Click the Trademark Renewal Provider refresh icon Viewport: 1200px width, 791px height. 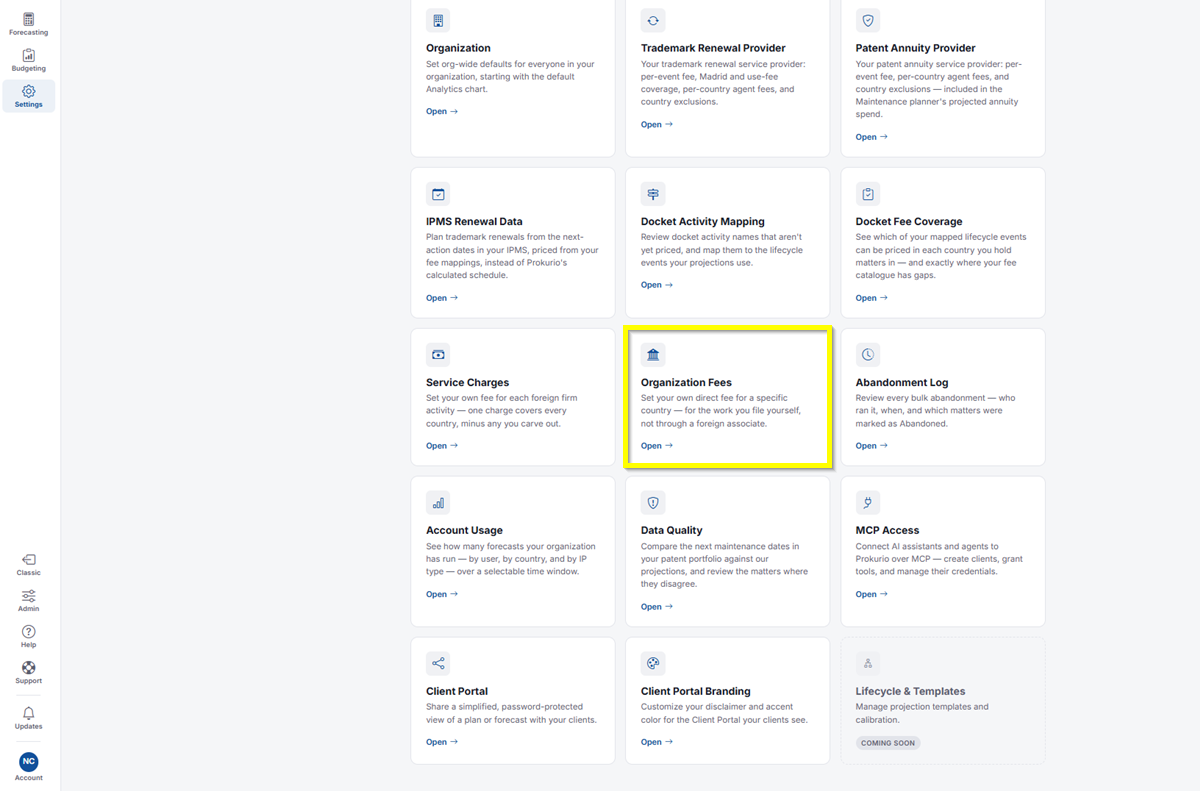[653, 20]
